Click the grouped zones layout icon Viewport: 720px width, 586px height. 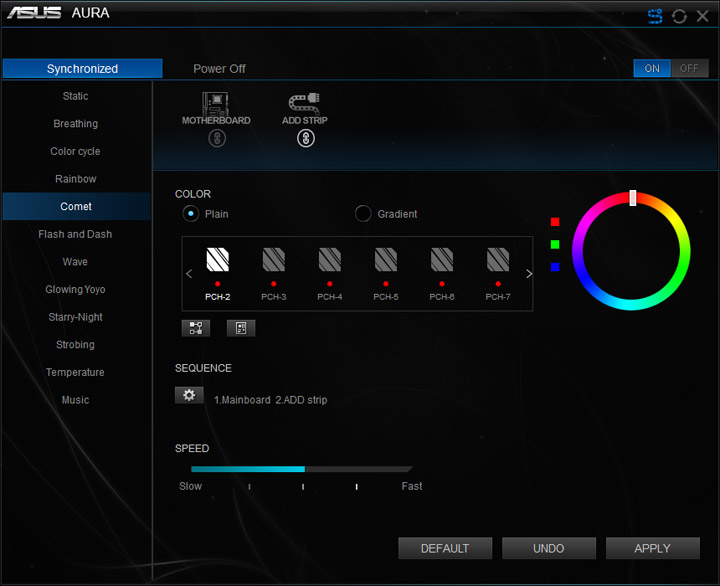click(196, 328)
